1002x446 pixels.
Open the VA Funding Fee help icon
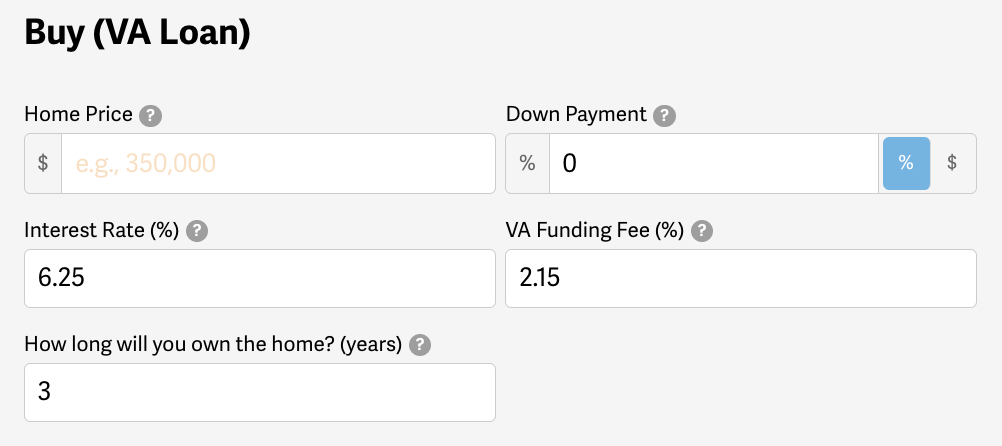(x=703, y=231)
